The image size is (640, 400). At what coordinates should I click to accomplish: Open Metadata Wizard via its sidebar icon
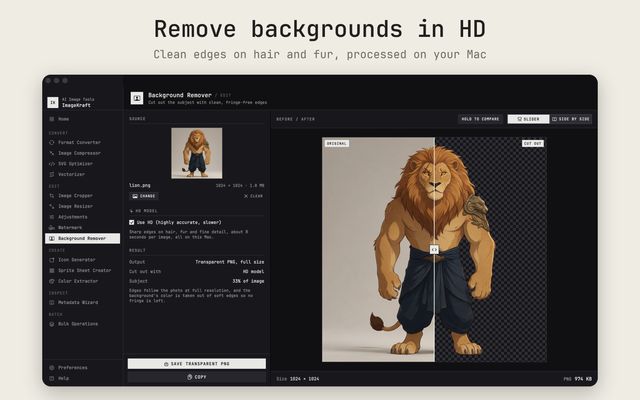pyautogui.click(x=52, y=303)
